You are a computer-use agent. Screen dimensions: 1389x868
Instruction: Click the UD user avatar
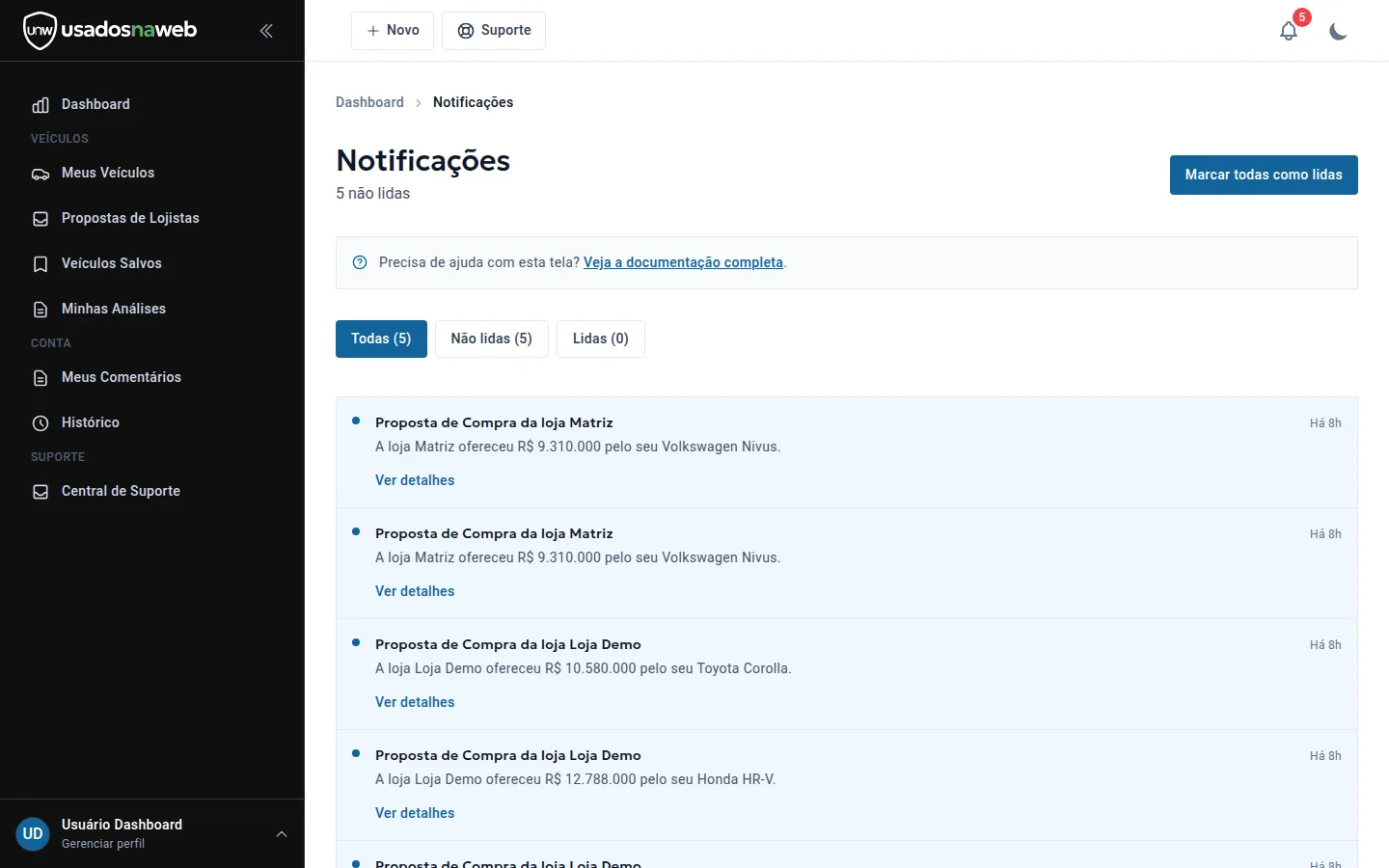pyautogui.click(x=33, y=834)
